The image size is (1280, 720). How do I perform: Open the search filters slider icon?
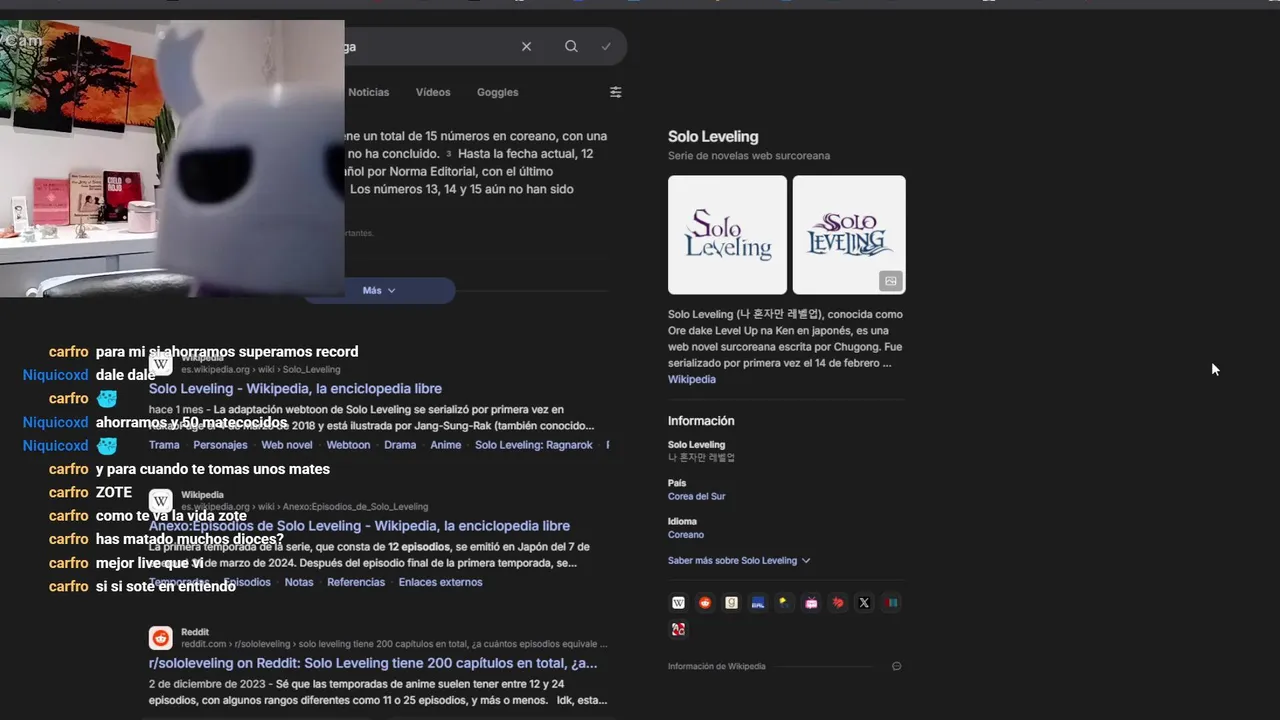(x=616, y=92)
